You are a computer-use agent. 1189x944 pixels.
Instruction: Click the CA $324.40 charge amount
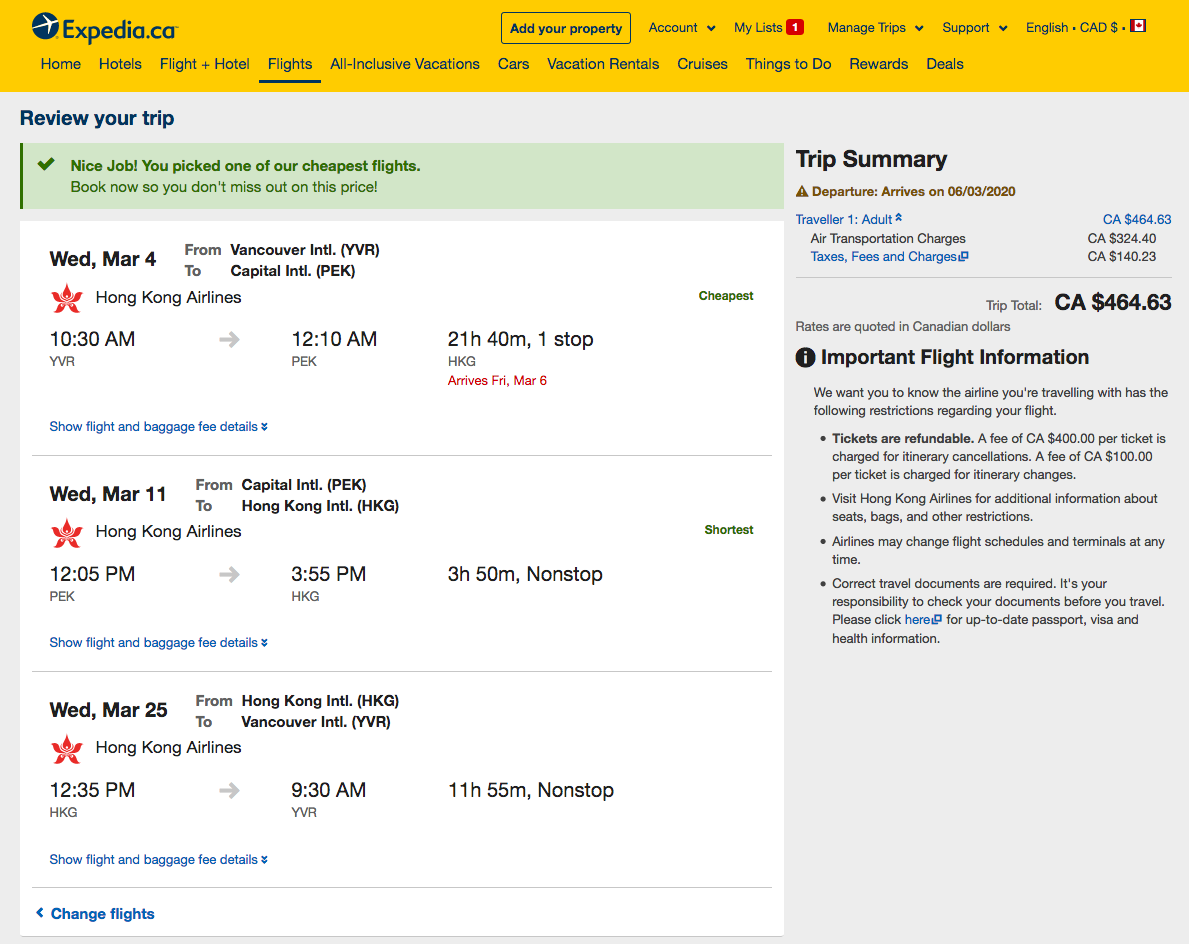coord(1122,239)
